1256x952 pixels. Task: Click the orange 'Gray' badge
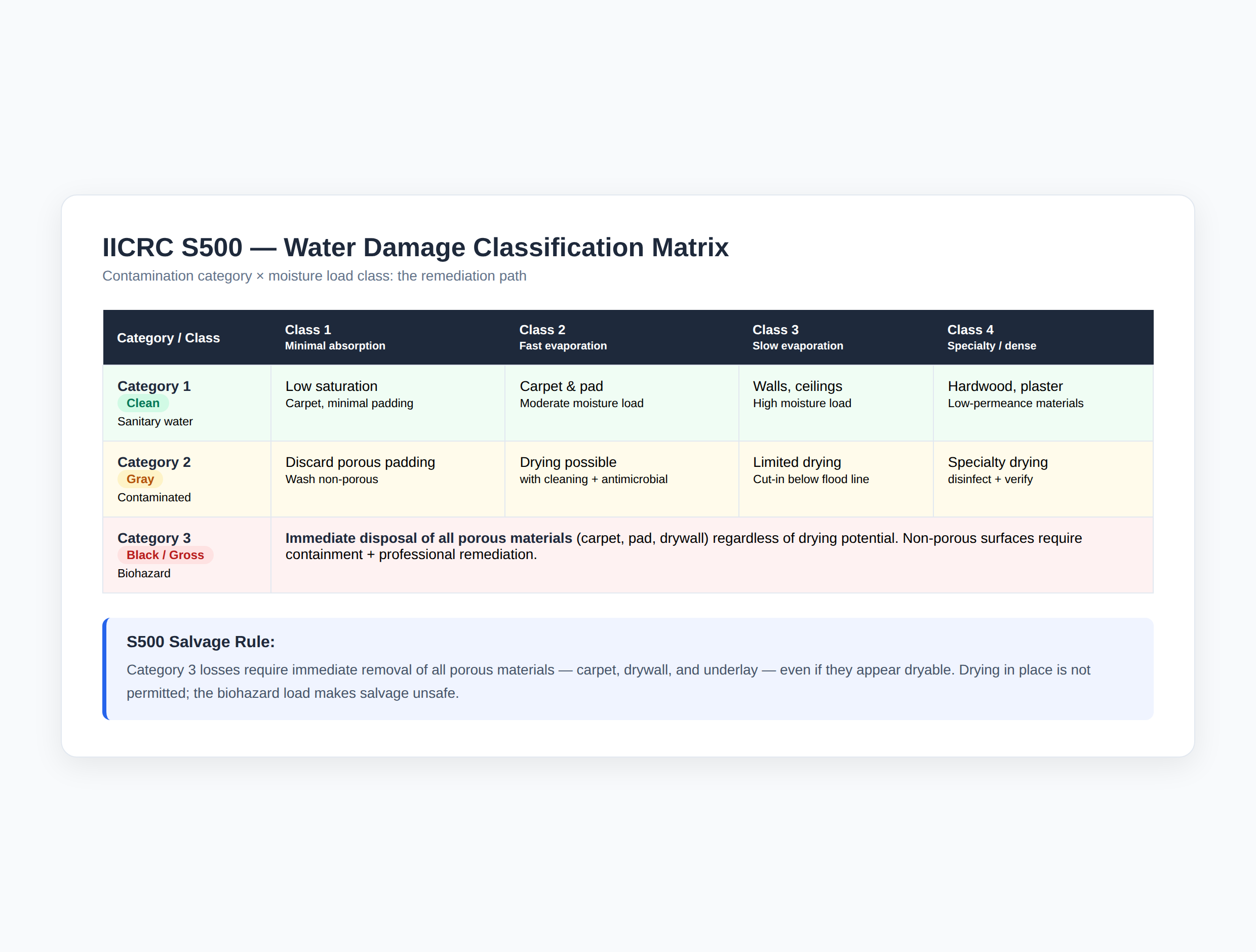point(140,479)
